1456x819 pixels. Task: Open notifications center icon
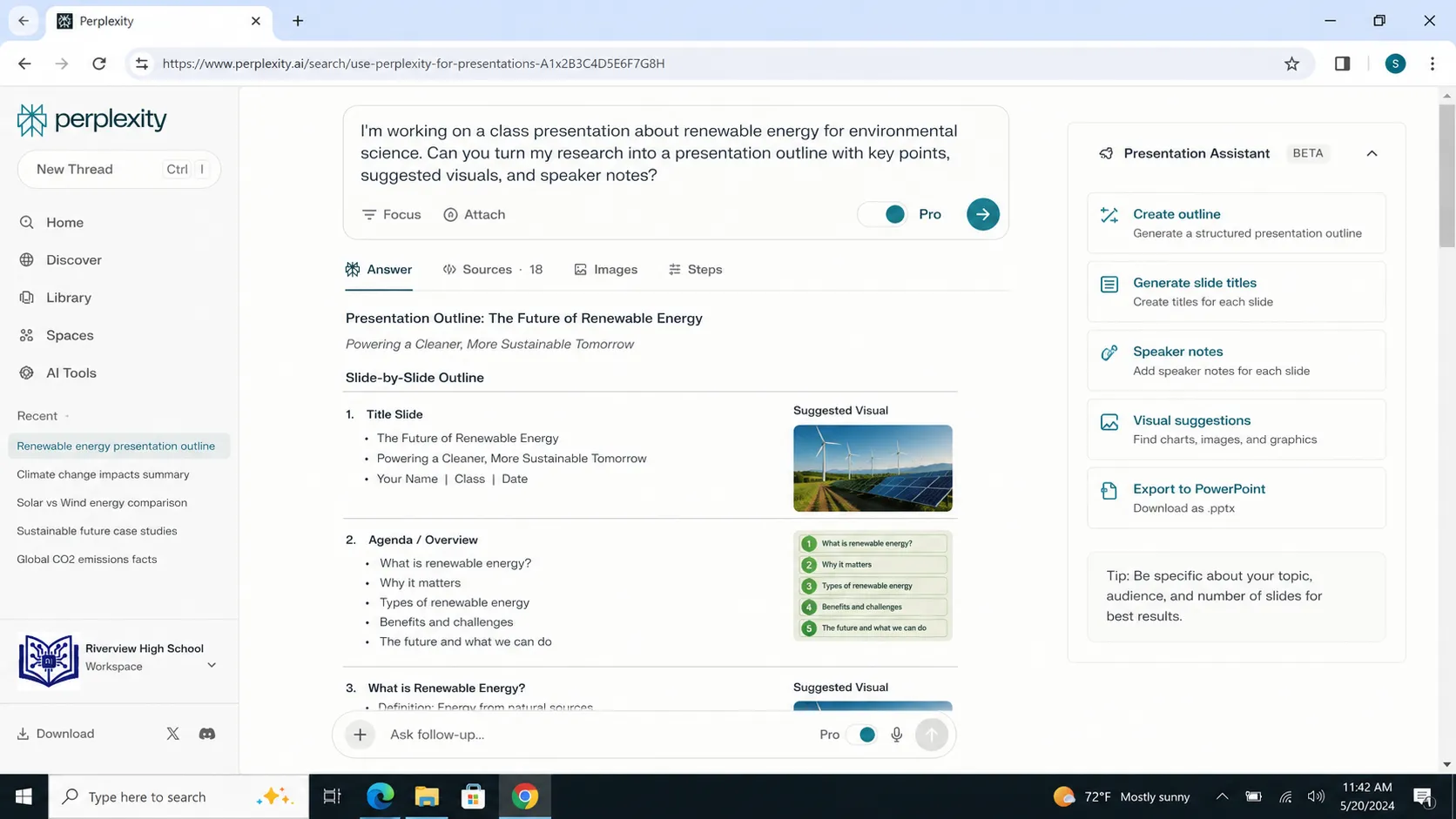tap(1423, 796)
